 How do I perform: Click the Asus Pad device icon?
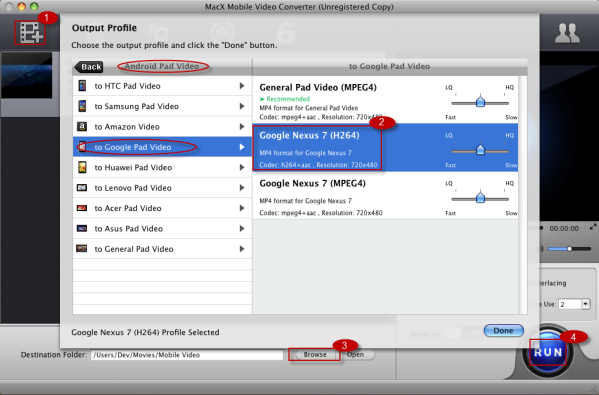coord(82,228)
